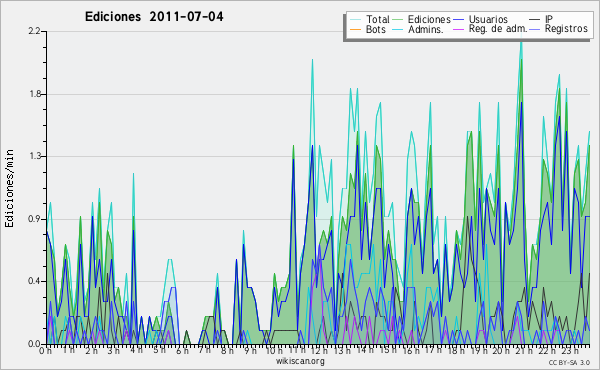
Task: Click the "14 h" x-axis tick label
Action: pos(365,351)
